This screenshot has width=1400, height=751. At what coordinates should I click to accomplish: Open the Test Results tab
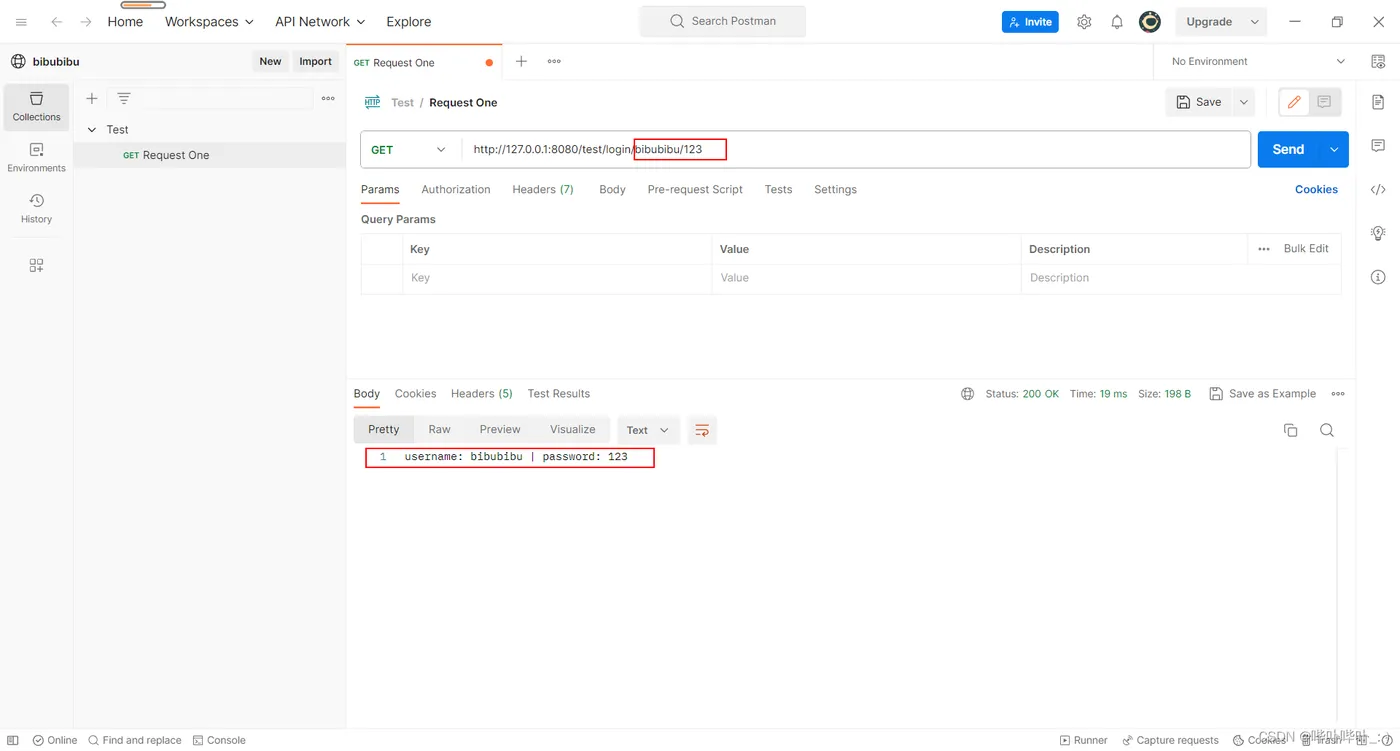coord(559,394)
